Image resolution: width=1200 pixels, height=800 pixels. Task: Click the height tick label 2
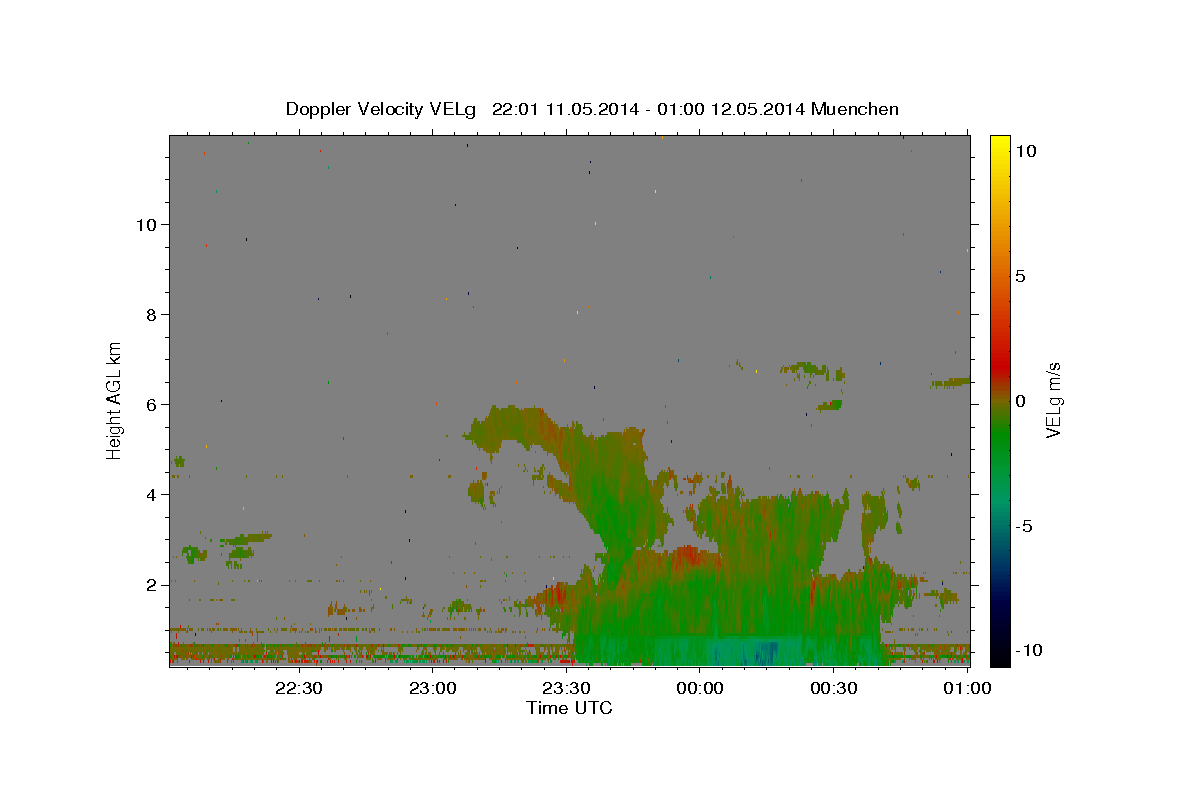(x=151, y=584)
